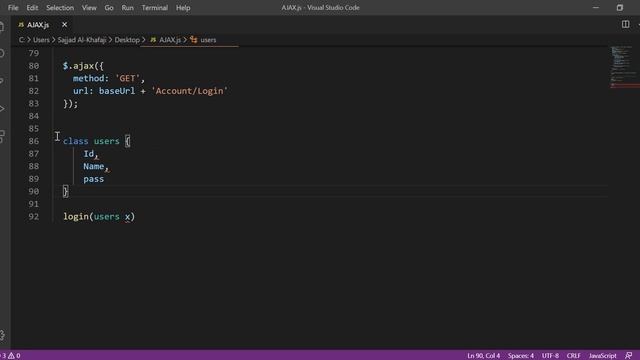Click feedback icon in status bar
The height and width of the screenshot is (360, 640).
(x=629, y=356)
